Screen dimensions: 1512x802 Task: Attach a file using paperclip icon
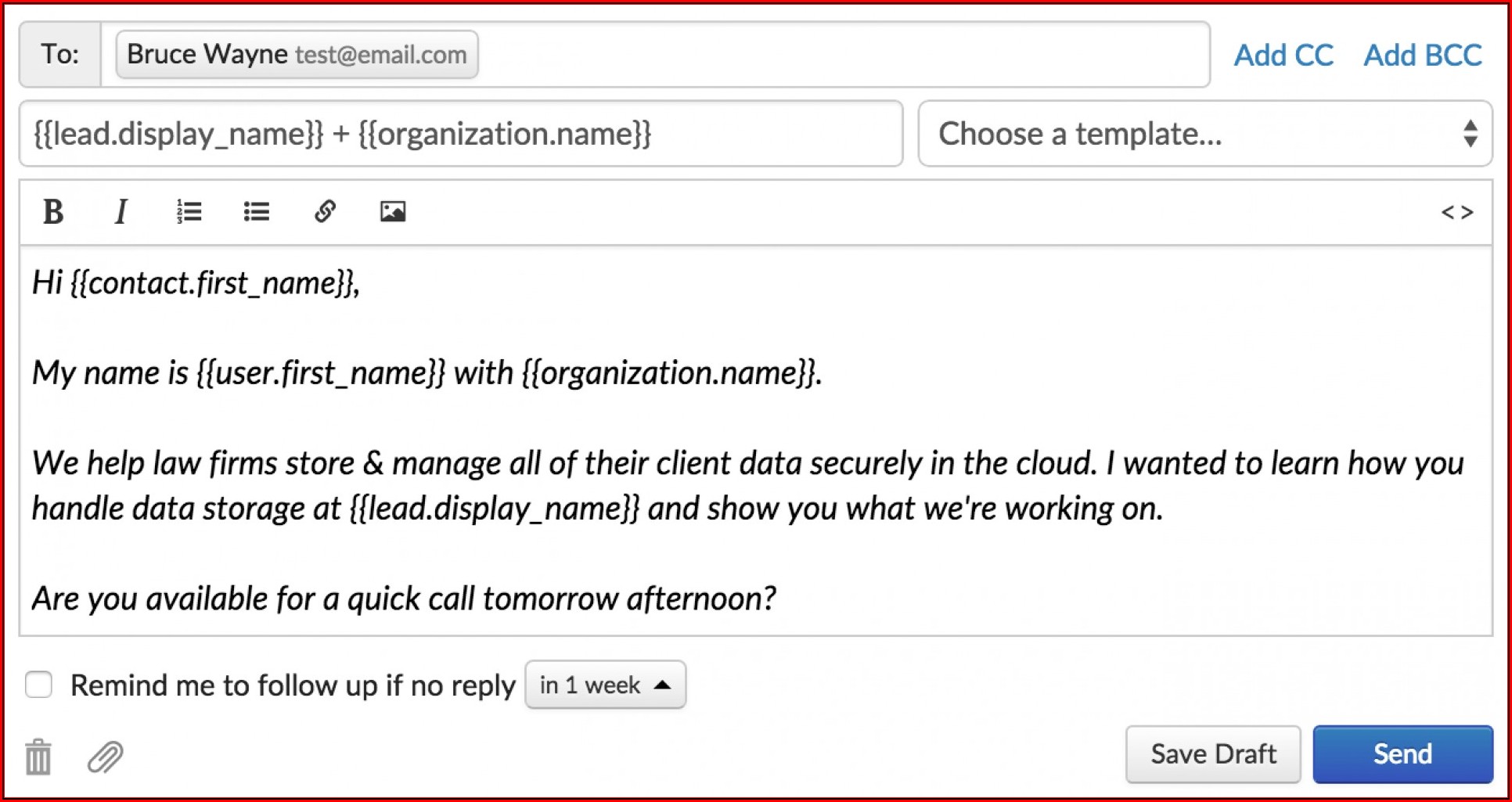coord(105,757)
